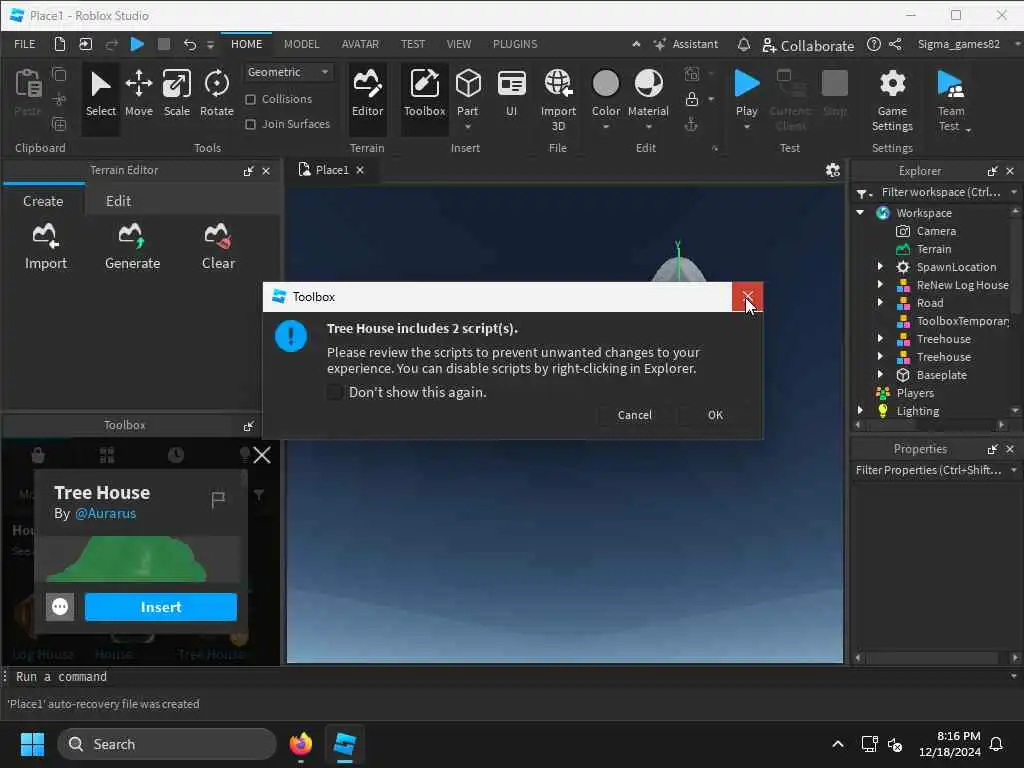Click Generate terrain
The image size is (1024, 768).
[133, 247]
